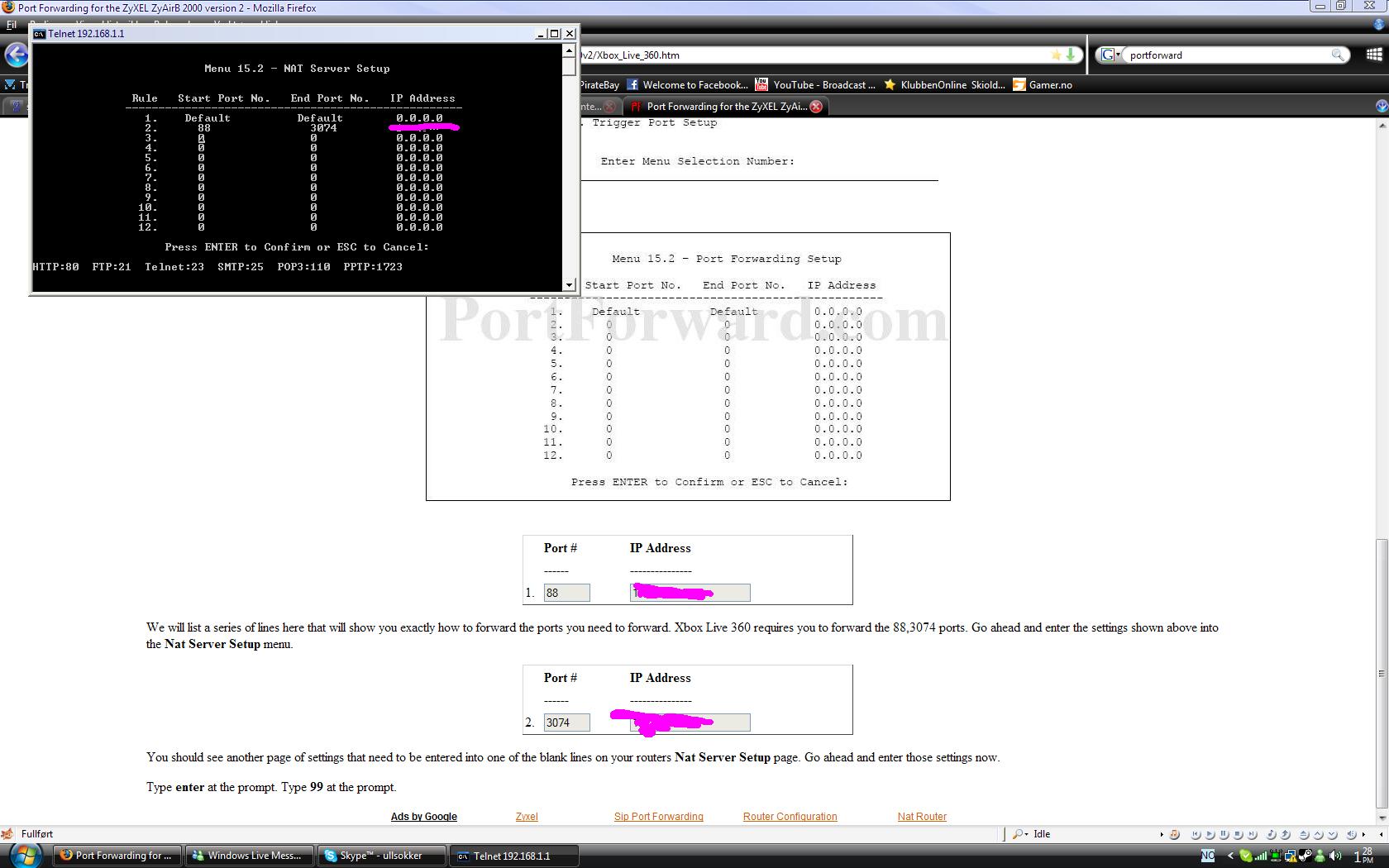Click the NO language indicator in the taskbar
The image size is (1389, 868).
point(1208,856)
